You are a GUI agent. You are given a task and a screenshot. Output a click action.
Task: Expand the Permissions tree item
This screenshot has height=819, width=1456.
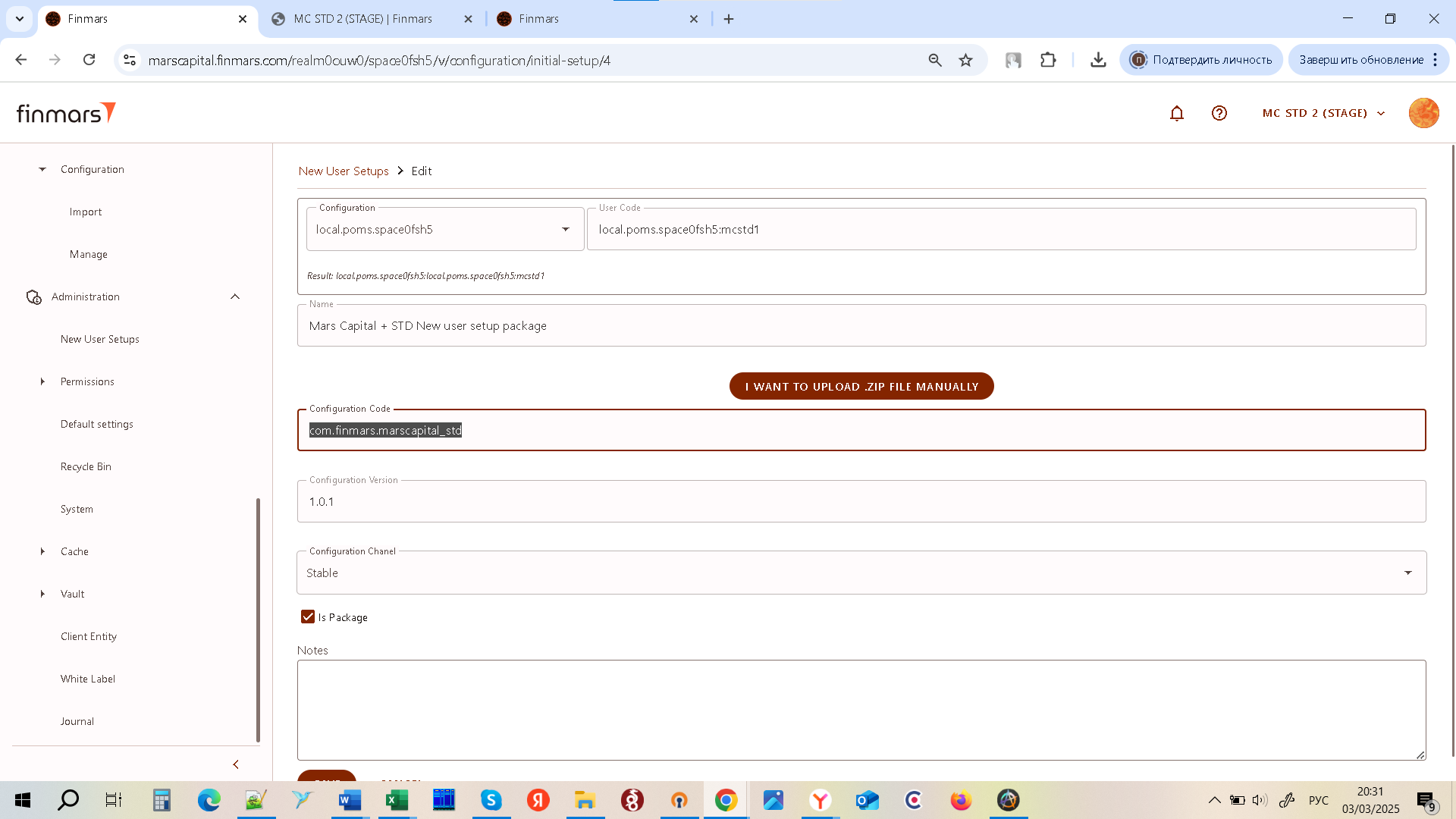pos(42,381)
